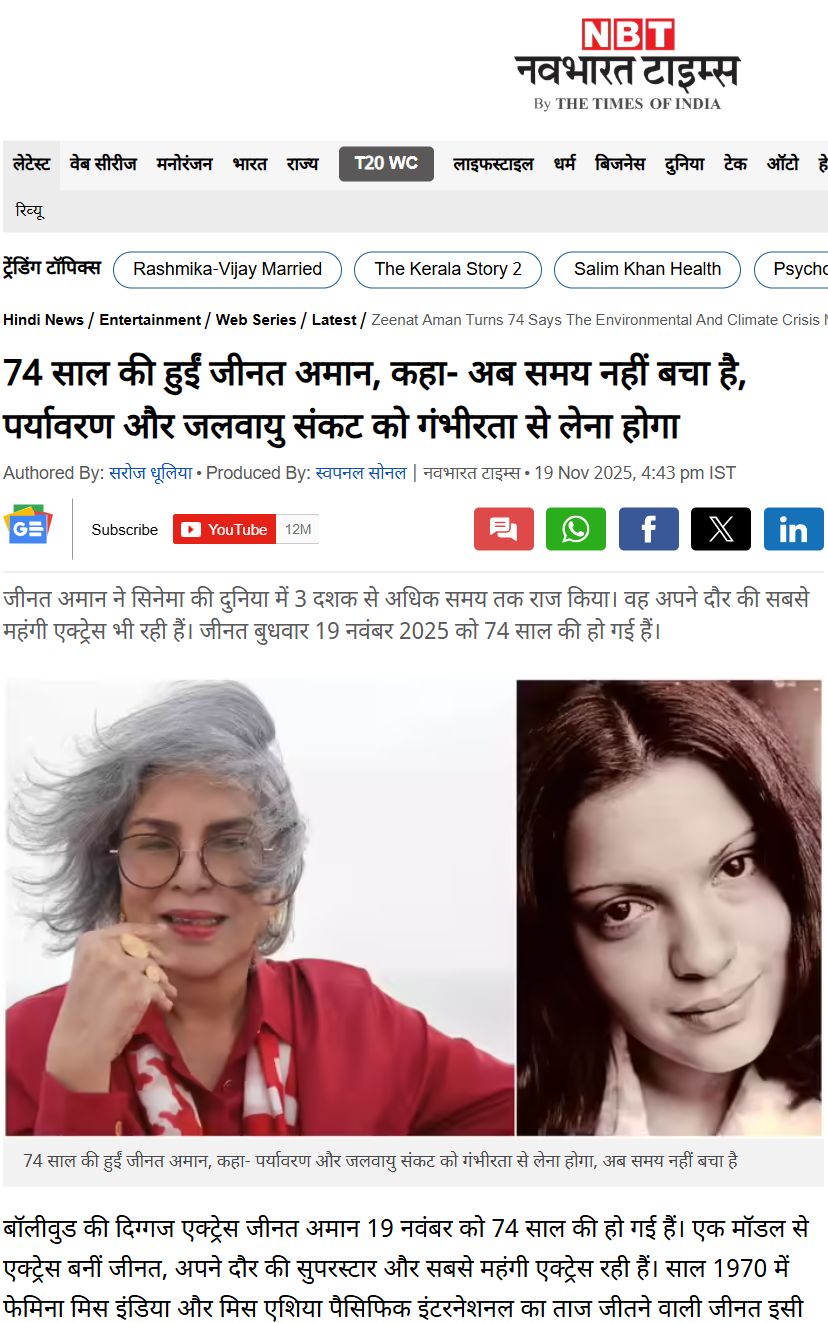The height and width of the screenshot is (1323, 828).
Task: Share the article on LinkedIn
Action: (x=794, y=529)
